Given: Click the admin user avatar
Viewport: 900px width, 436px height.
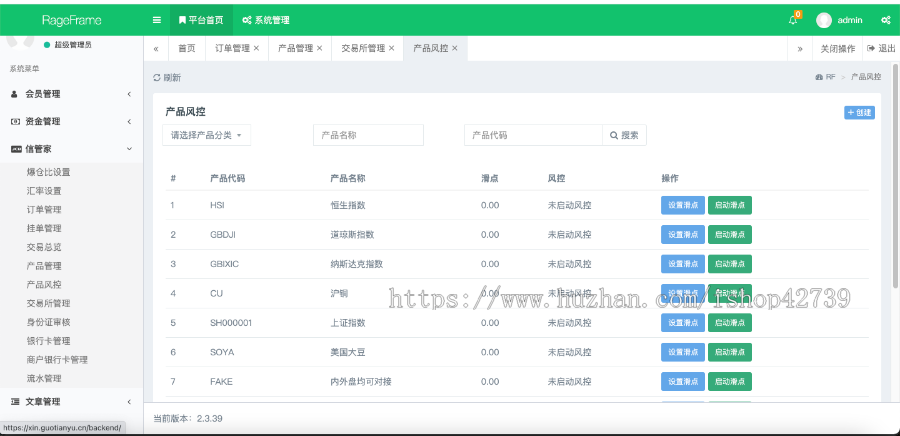Looking at the screenshot, I should [x=824, y=20].
